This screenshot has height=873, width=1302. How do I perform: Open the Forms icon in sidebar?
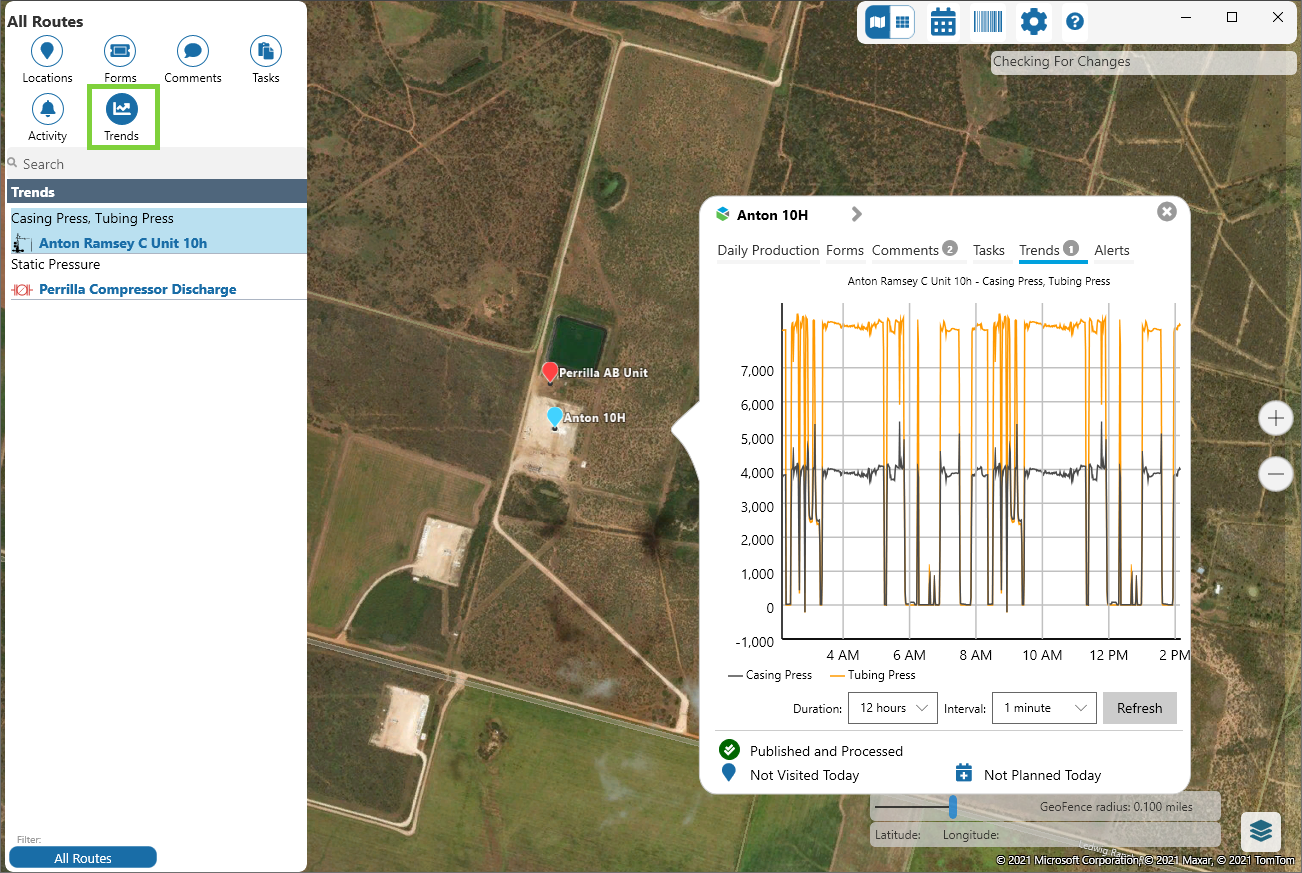[x=120, y=51]
